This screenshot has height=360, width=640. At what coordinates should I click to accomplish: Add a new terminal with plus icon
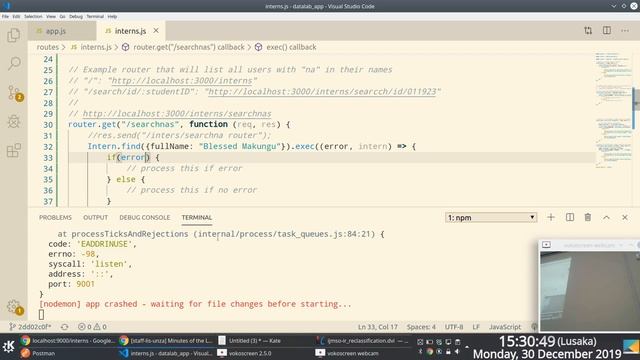tap(551, 217)
